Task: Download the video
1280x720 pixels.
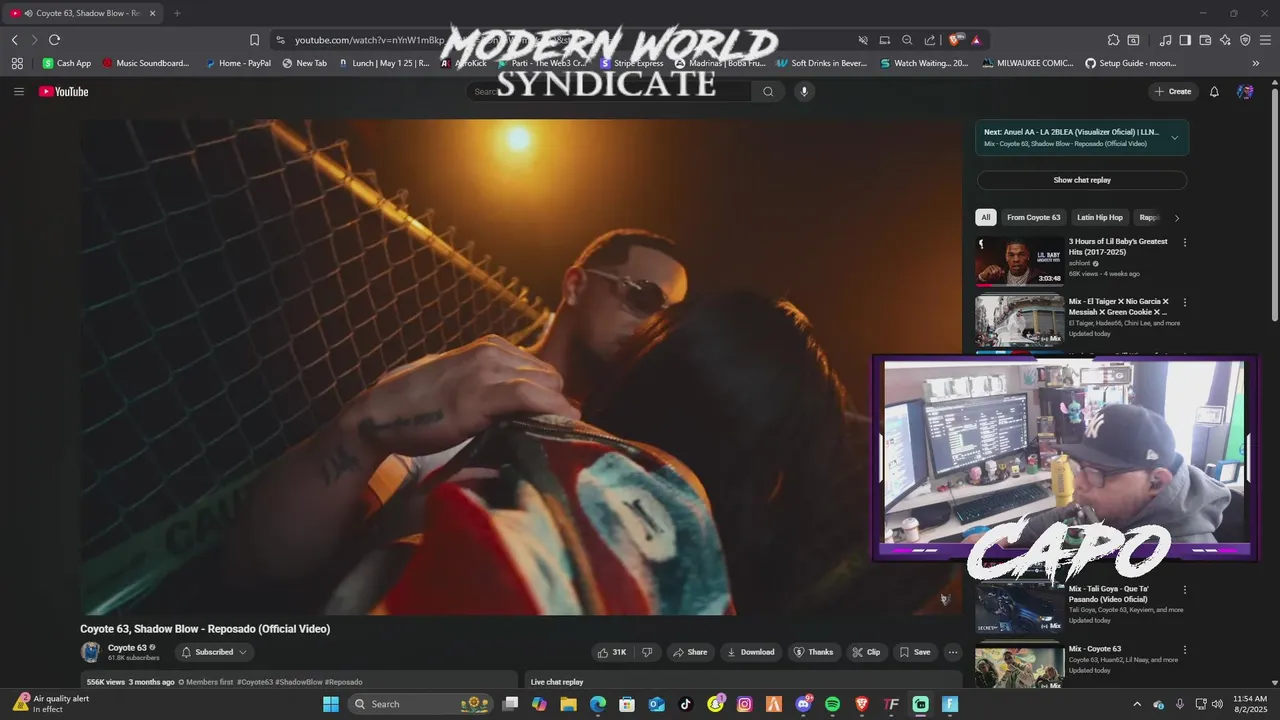Action: pos(749,652)
